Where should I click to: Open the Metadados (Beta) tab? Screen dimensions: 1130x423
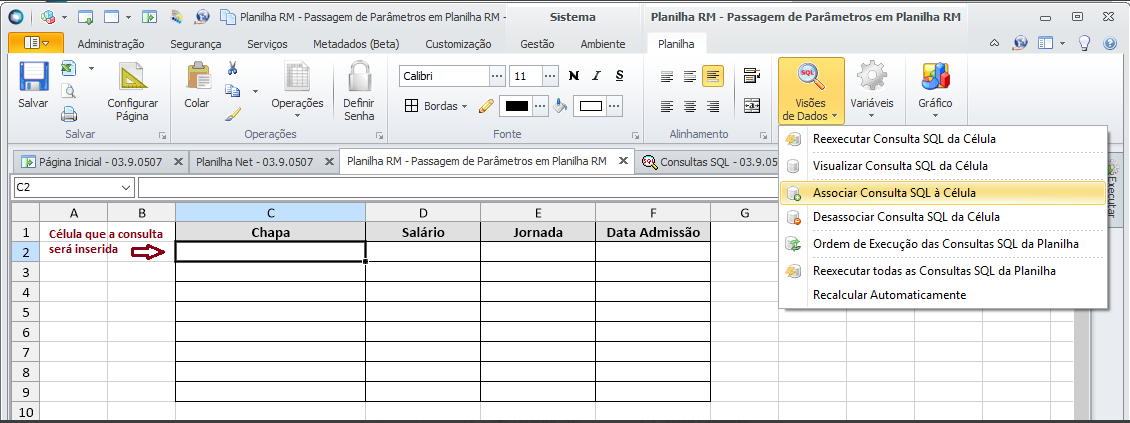tap(356, 44)
